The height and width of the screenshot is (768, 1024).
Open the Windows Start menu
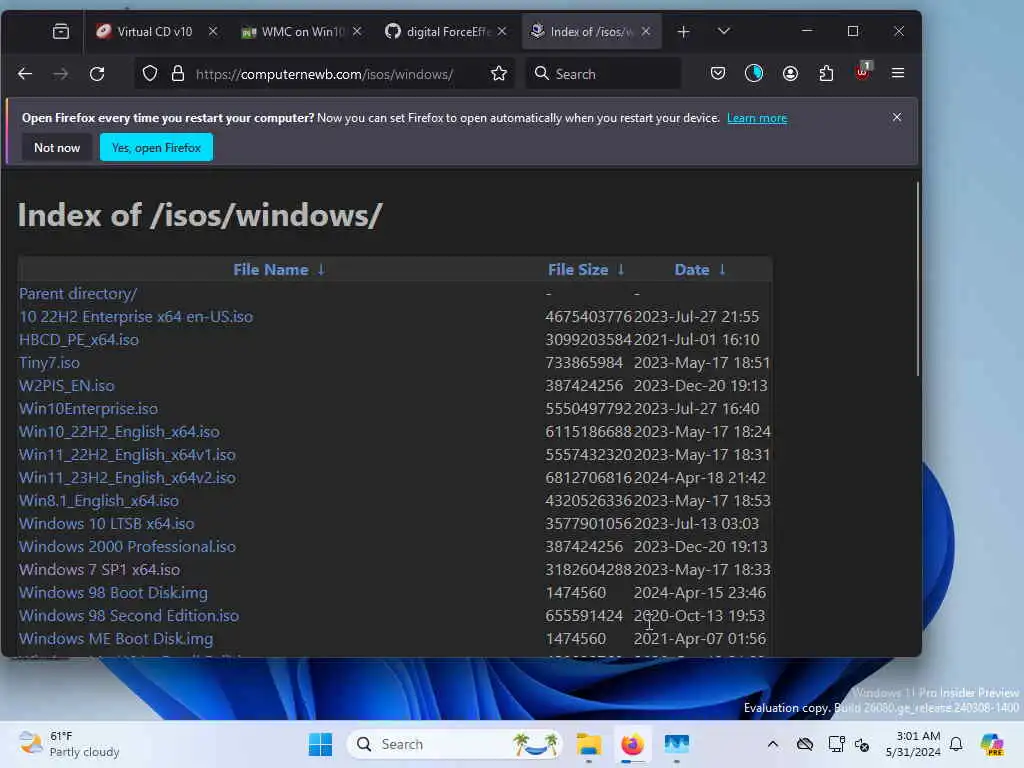click(x=320, y=744)
